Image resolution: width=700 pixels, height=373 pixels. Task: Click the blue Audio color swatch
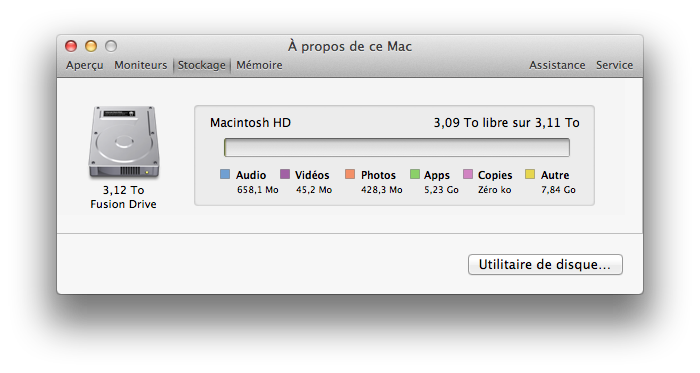click(225, 174)
